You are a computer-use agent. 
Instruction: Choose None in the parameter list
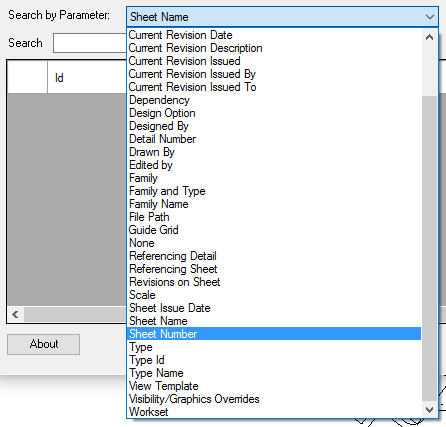[x=274, y=243]
